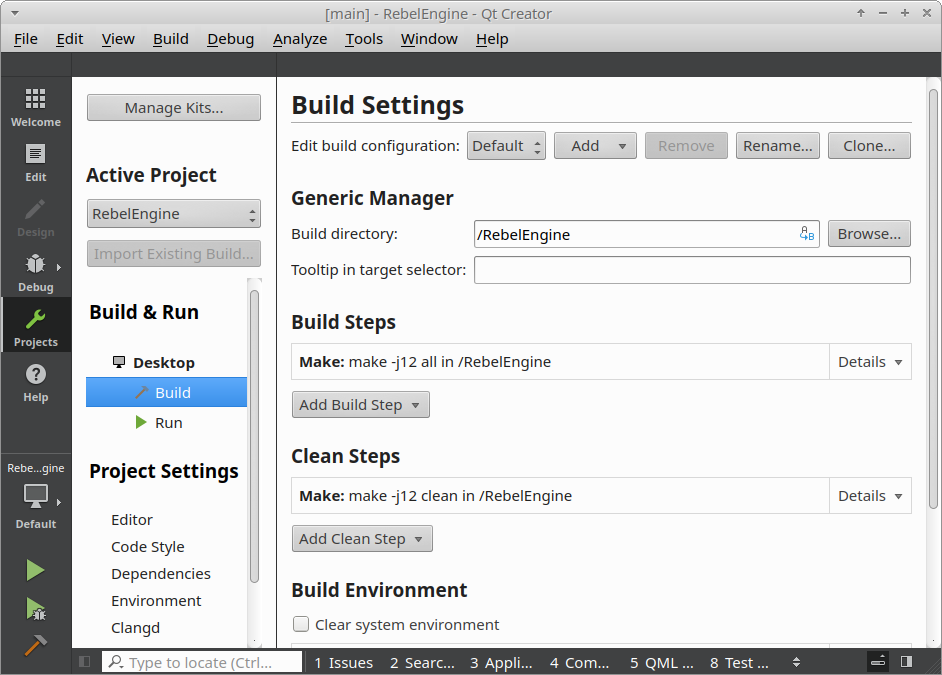The width and height of the screenshot is (942, 675).
Task: Select Run under Desktop kit
Action: click(166, 422)
